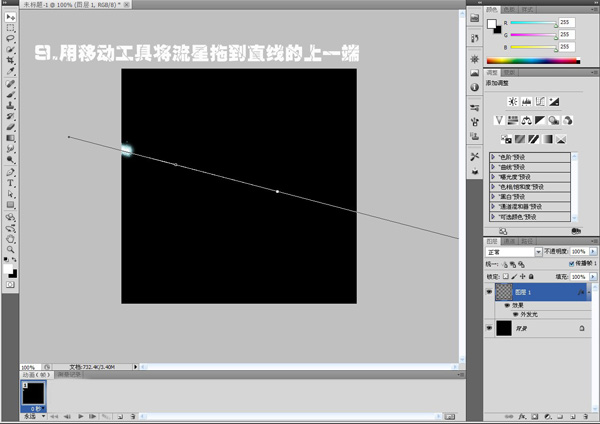Open the blend mode 正常 dropdown

513,252
